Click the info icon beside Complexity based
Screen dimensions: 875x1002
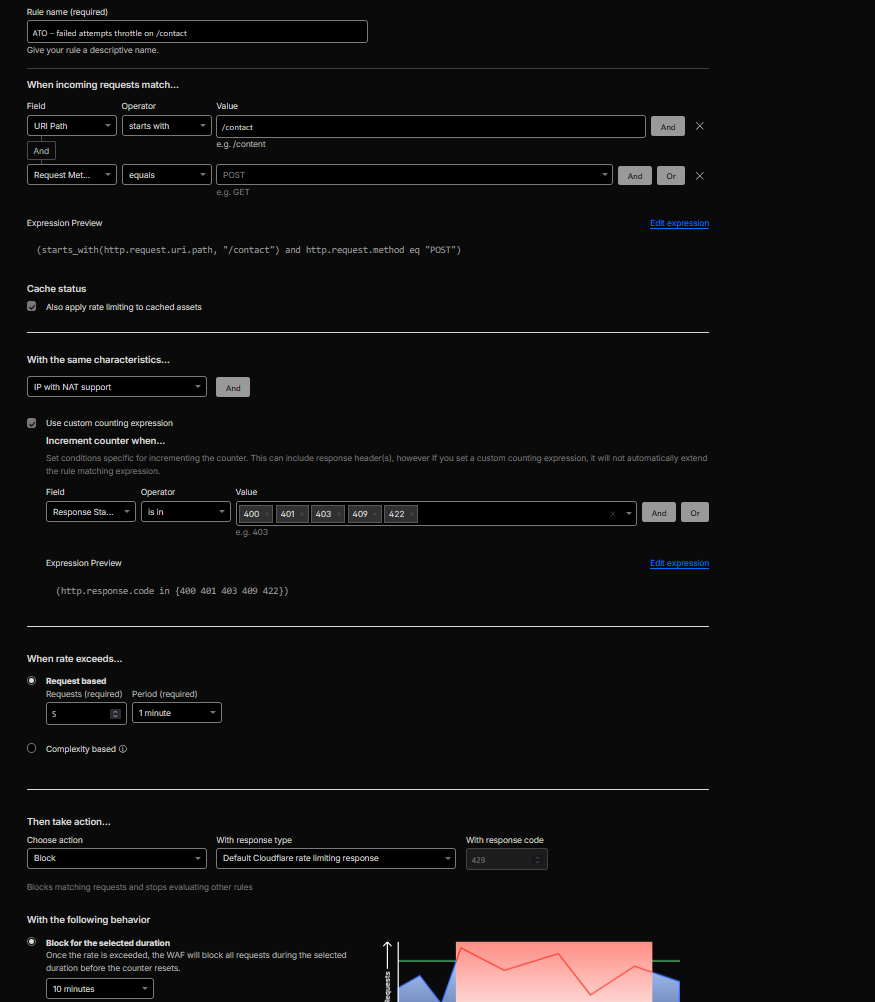[x=123, y=749]
